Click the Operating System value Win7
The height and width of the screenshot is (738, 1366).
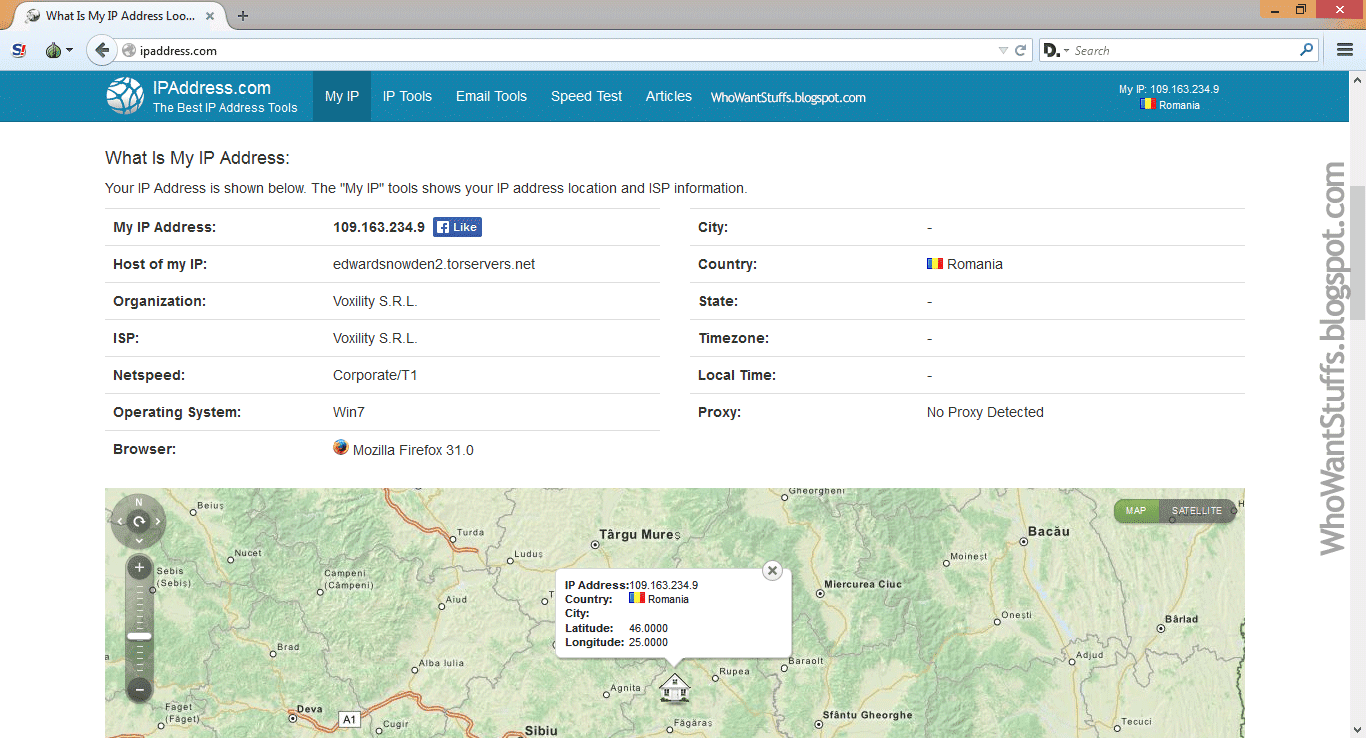coord(349,412)
